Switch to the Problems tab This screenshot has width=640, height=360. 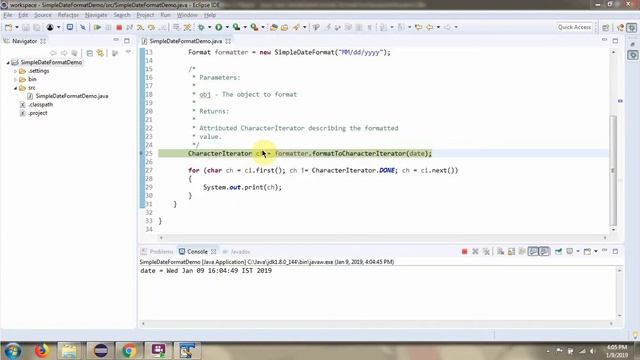(x=157, y=251)
